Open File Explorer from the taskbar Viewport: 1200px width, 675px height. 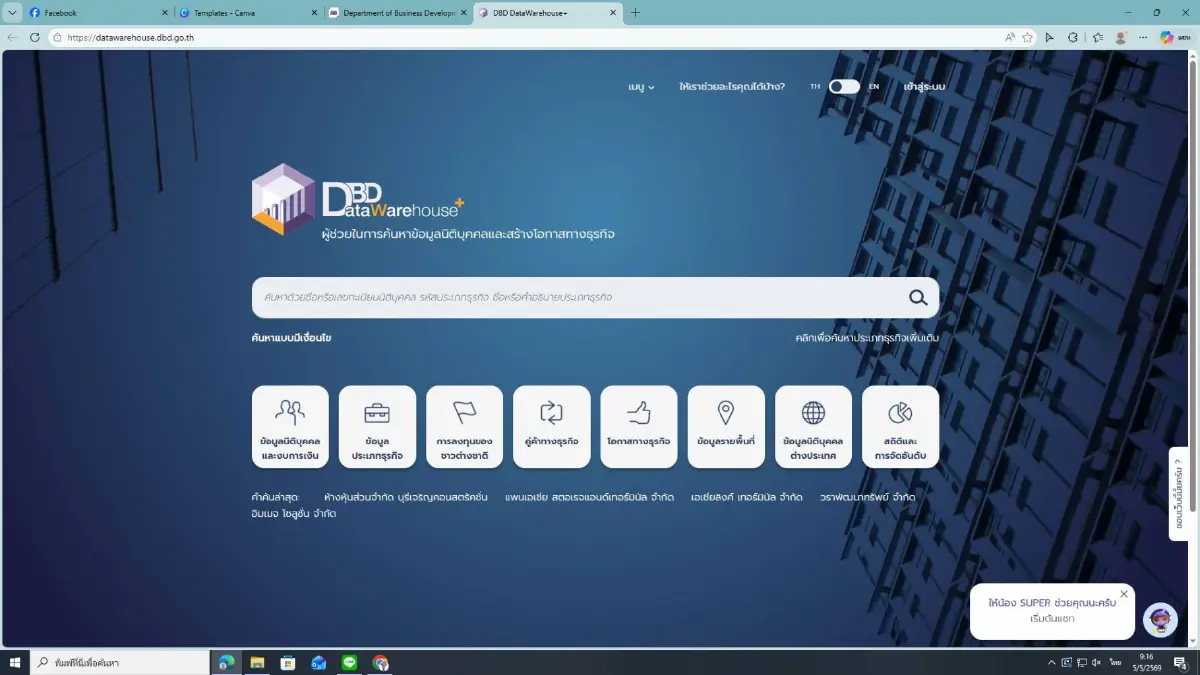tap(257, 662)
